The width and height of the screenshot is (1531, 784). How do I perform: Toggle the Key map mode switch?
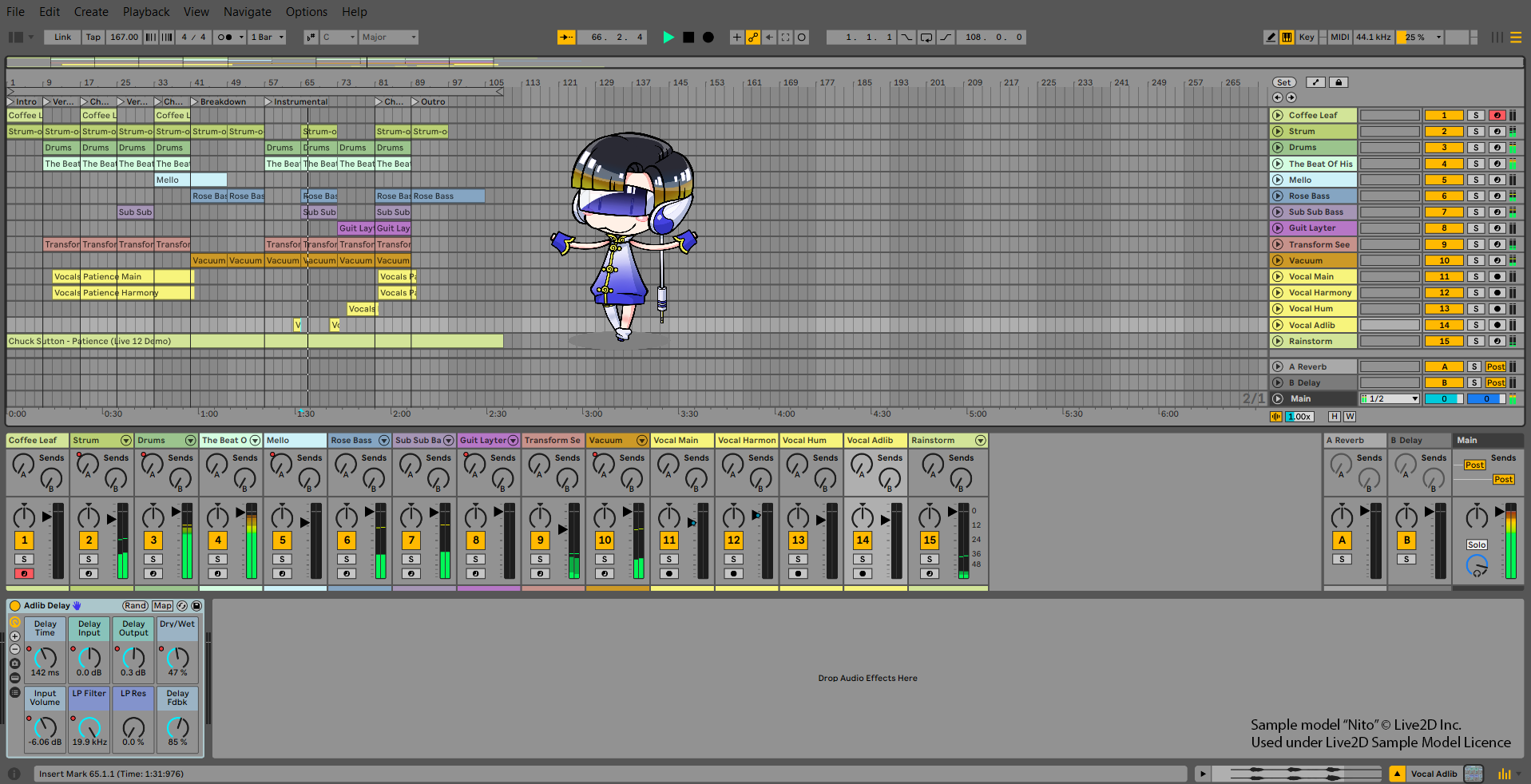click(1307, 38)
